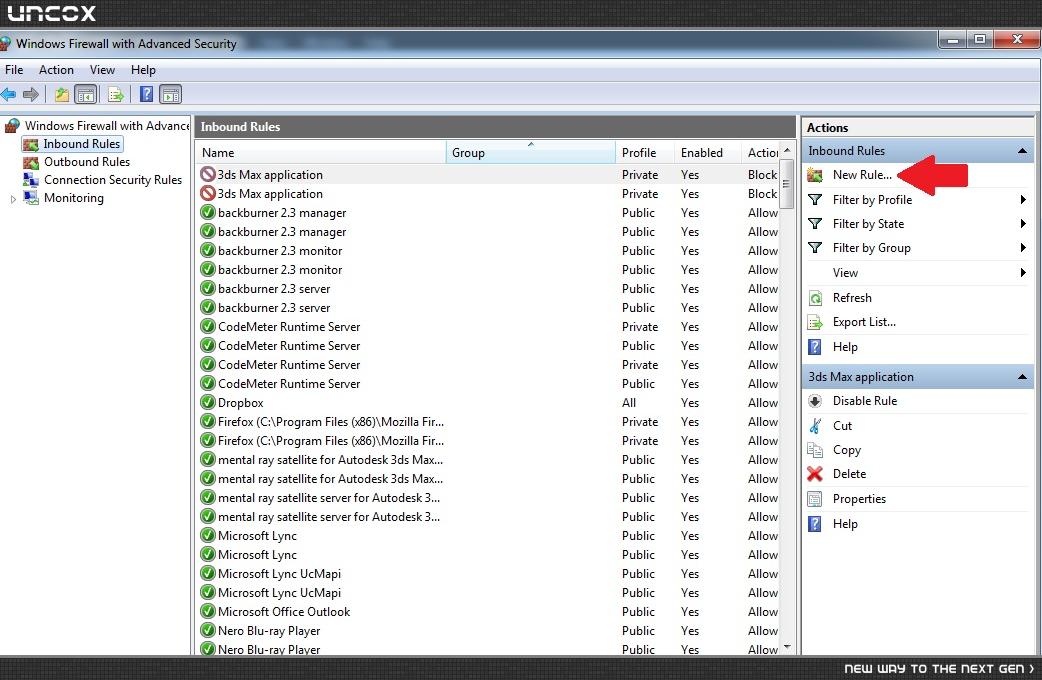
Task: Click the Properties icon in Actions
Action: click(x=815, y=499)
